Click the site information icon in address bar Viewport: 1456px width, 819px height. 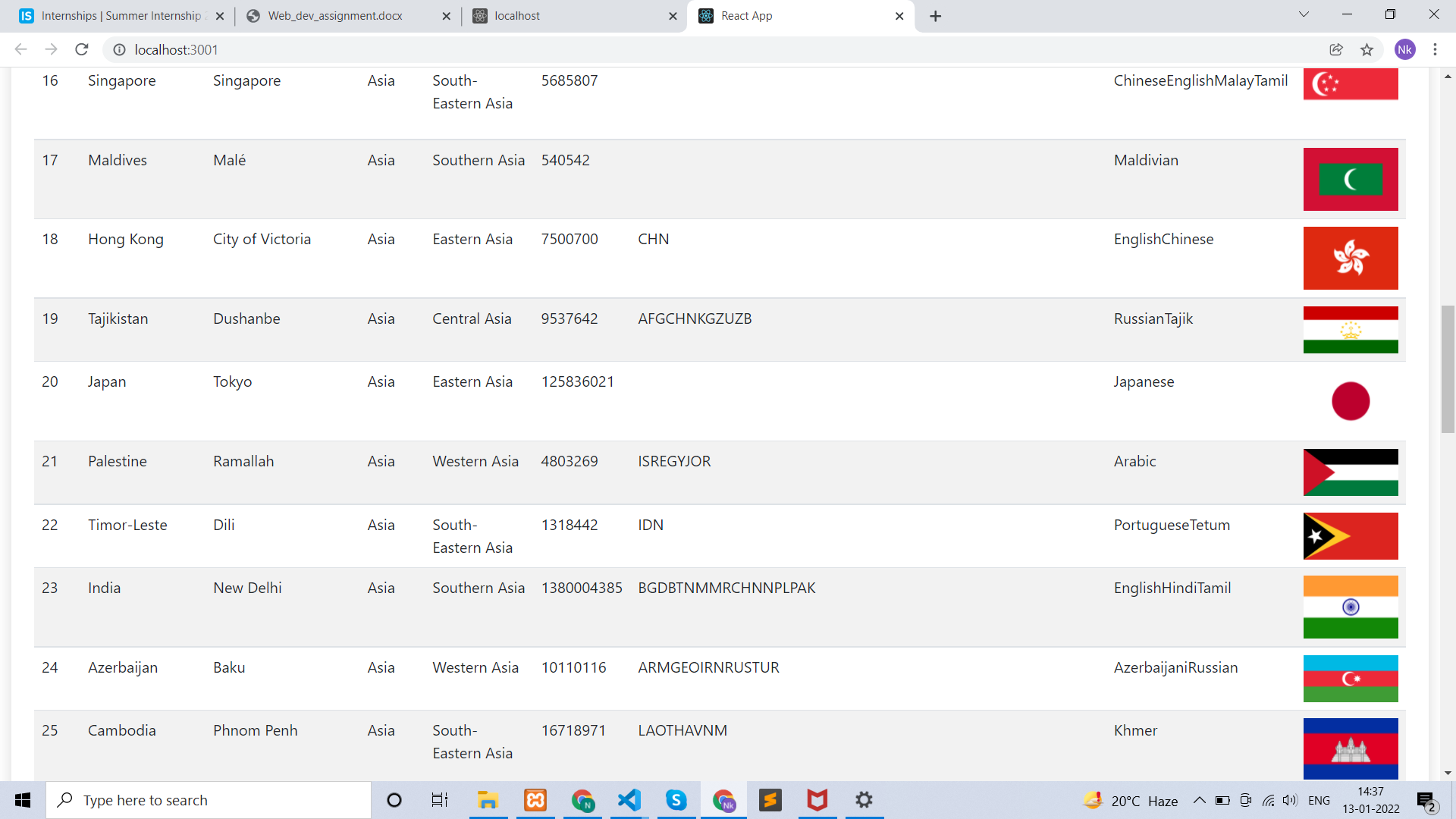(119, 49)
